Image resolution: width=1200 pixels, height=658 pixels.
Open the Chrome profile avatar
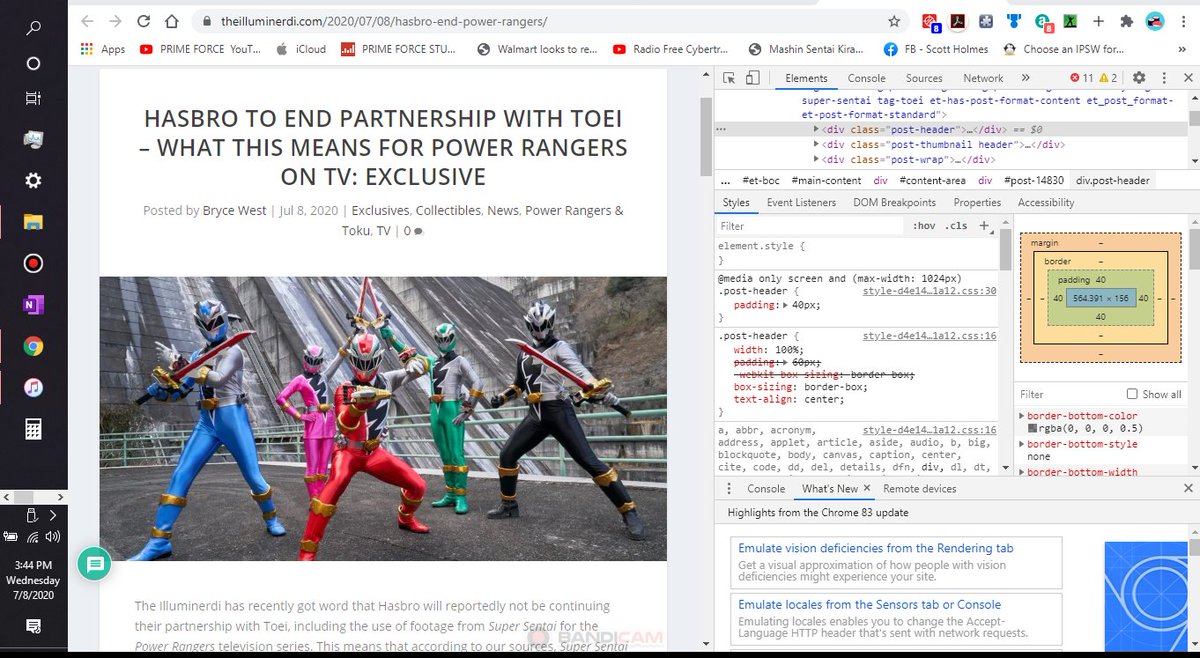(x=1154, y=21)
